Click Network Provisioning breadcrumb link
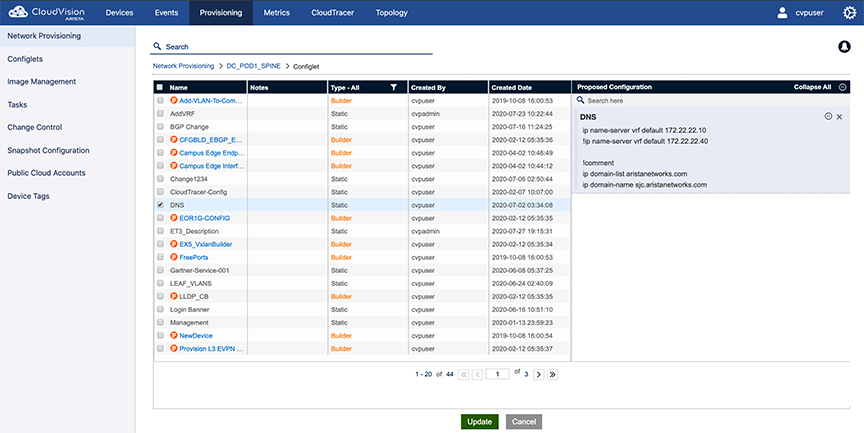 click(x=183, y=66)
